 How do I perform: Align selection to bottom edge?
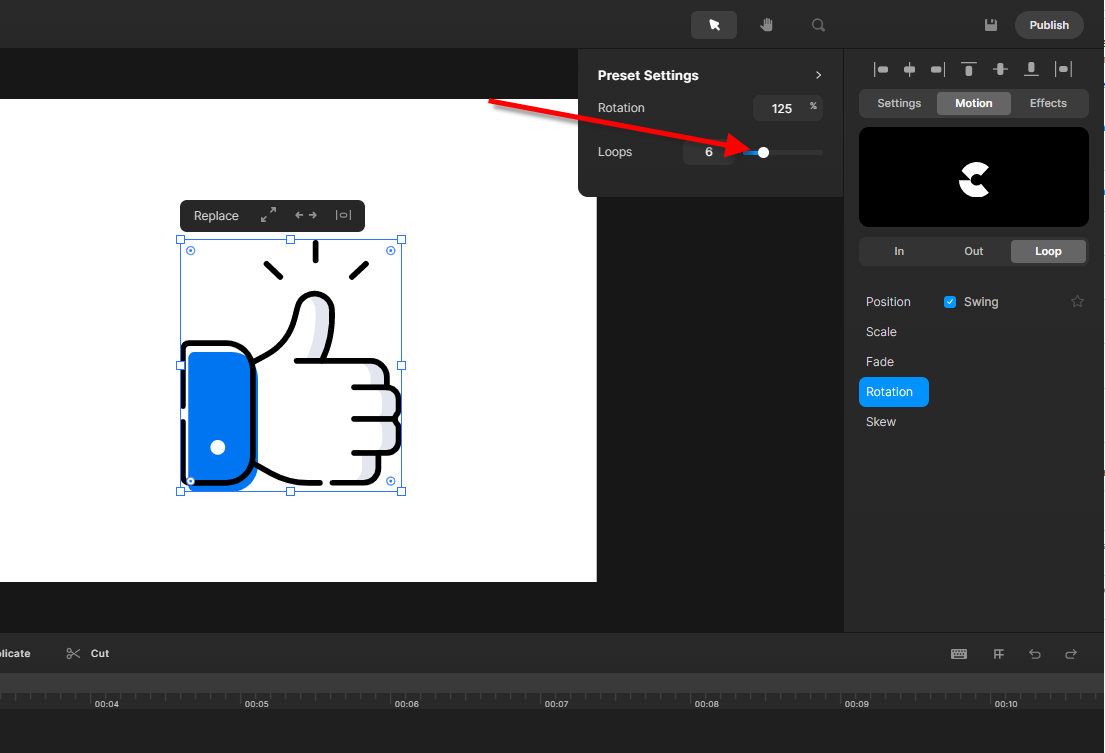click(x=1031, y=69)
